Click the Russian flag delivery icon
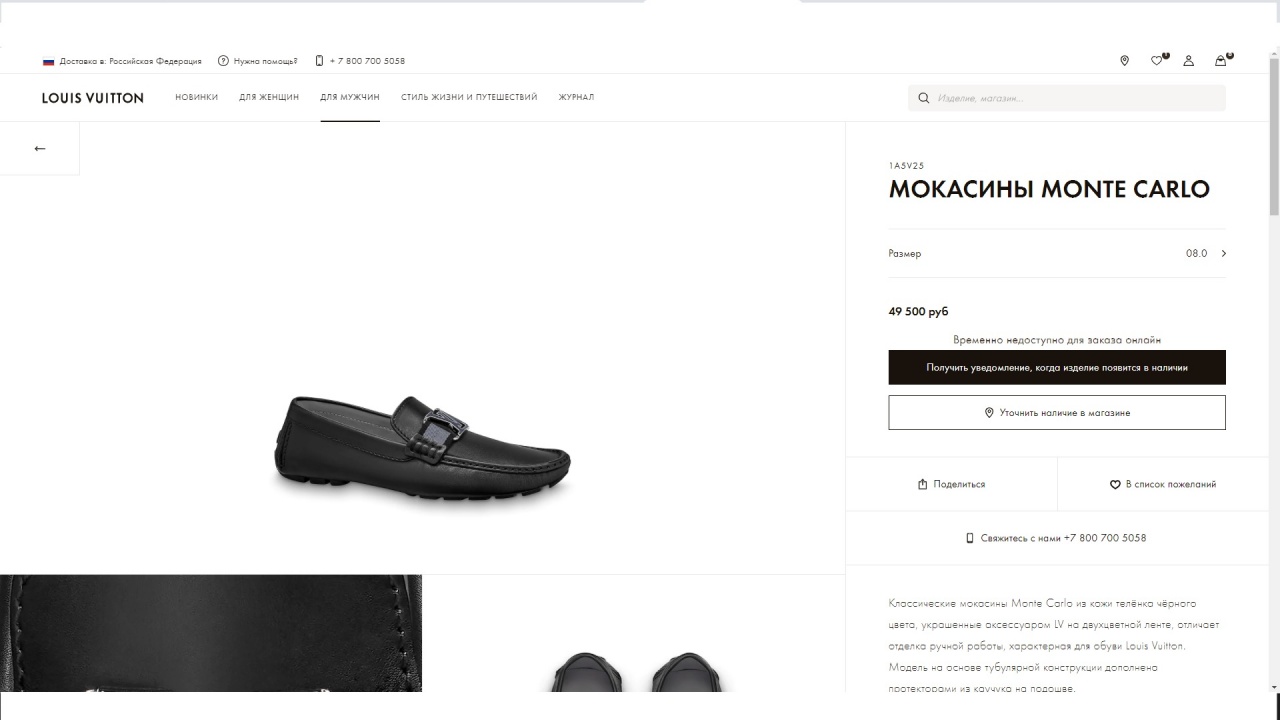 point(48,62)
